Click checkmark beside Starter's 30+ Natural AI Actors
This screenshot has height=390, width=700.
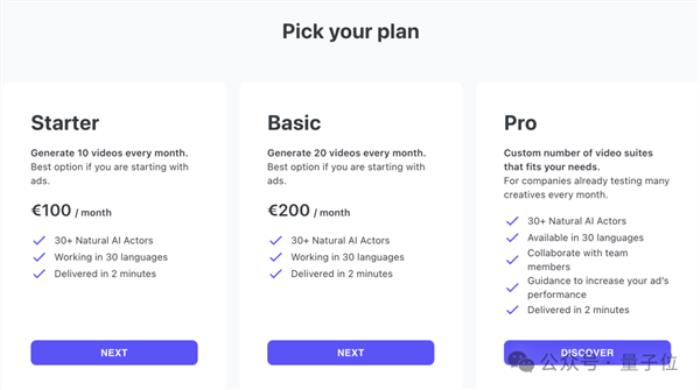point(39,241)
